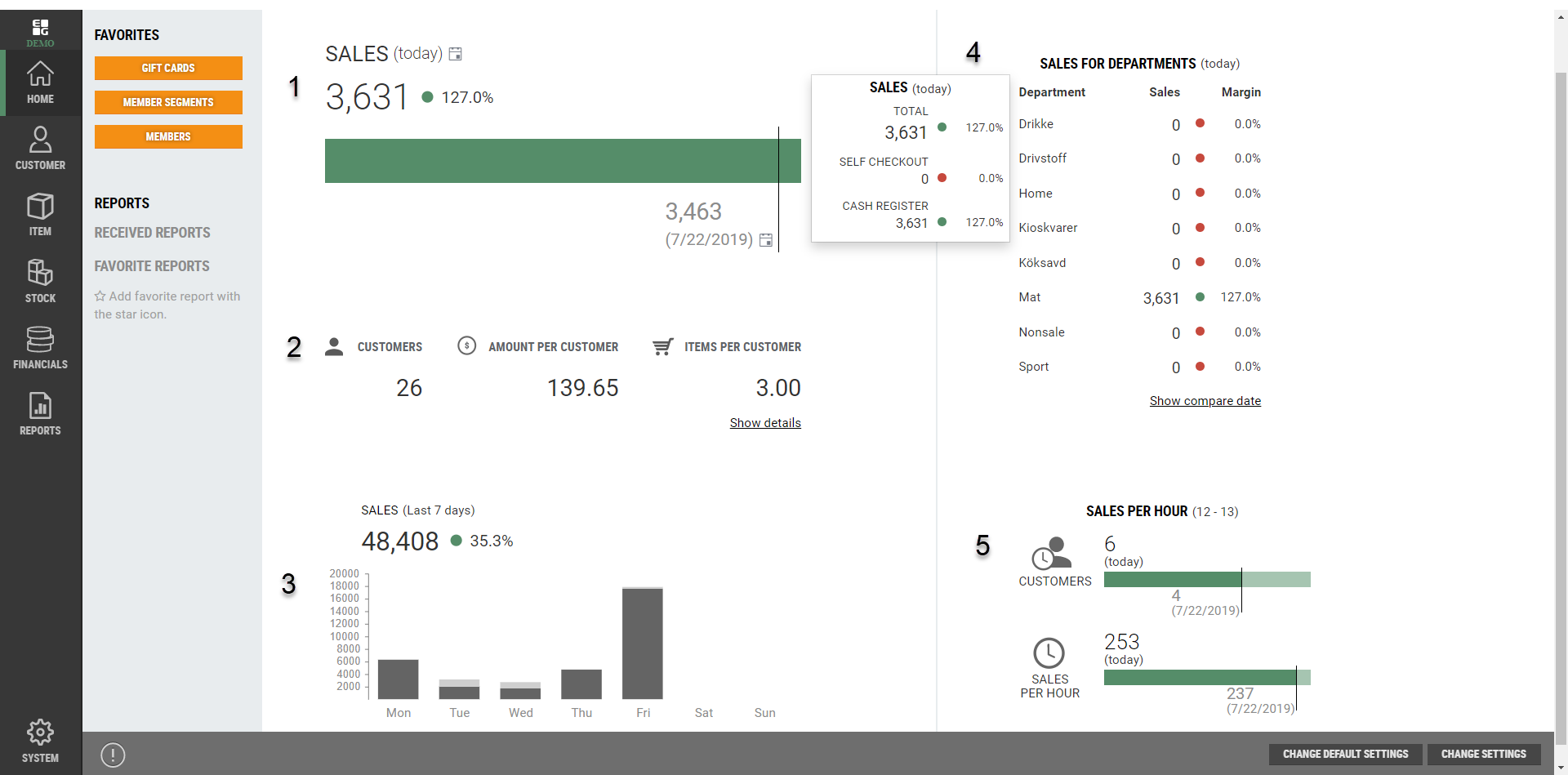Click the exclamation alert icon
The image size is (1568, 775).
pos(113,755)
